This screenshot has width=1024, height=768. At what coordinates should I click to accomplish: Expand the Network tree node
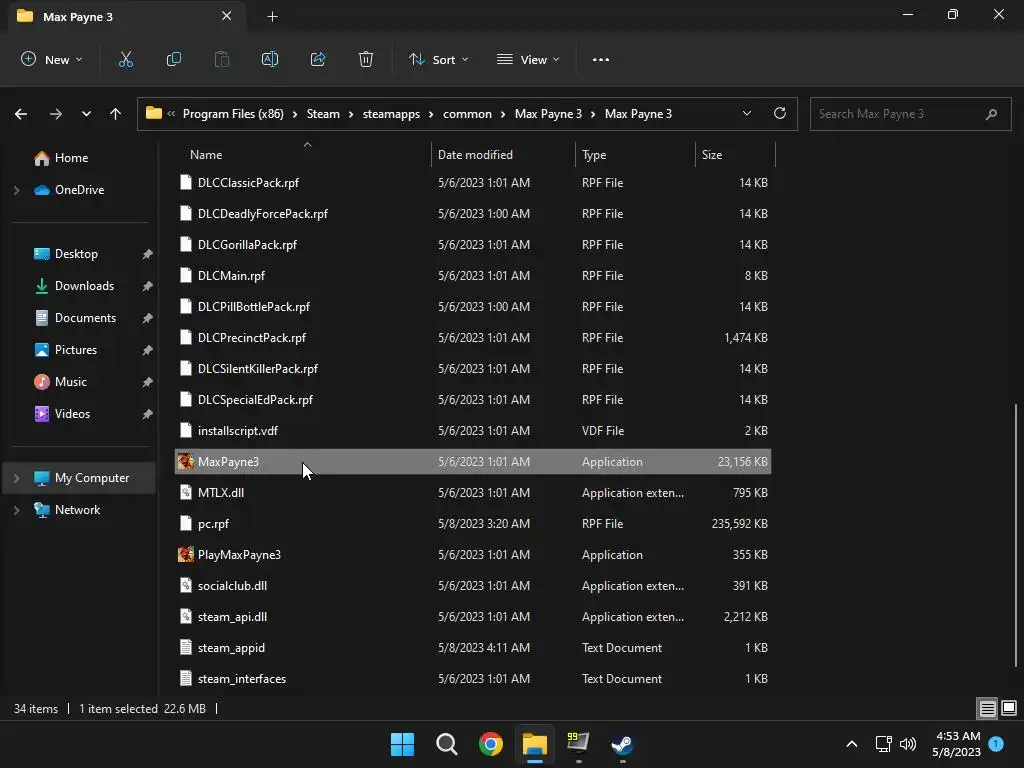(x=16, y=510)
